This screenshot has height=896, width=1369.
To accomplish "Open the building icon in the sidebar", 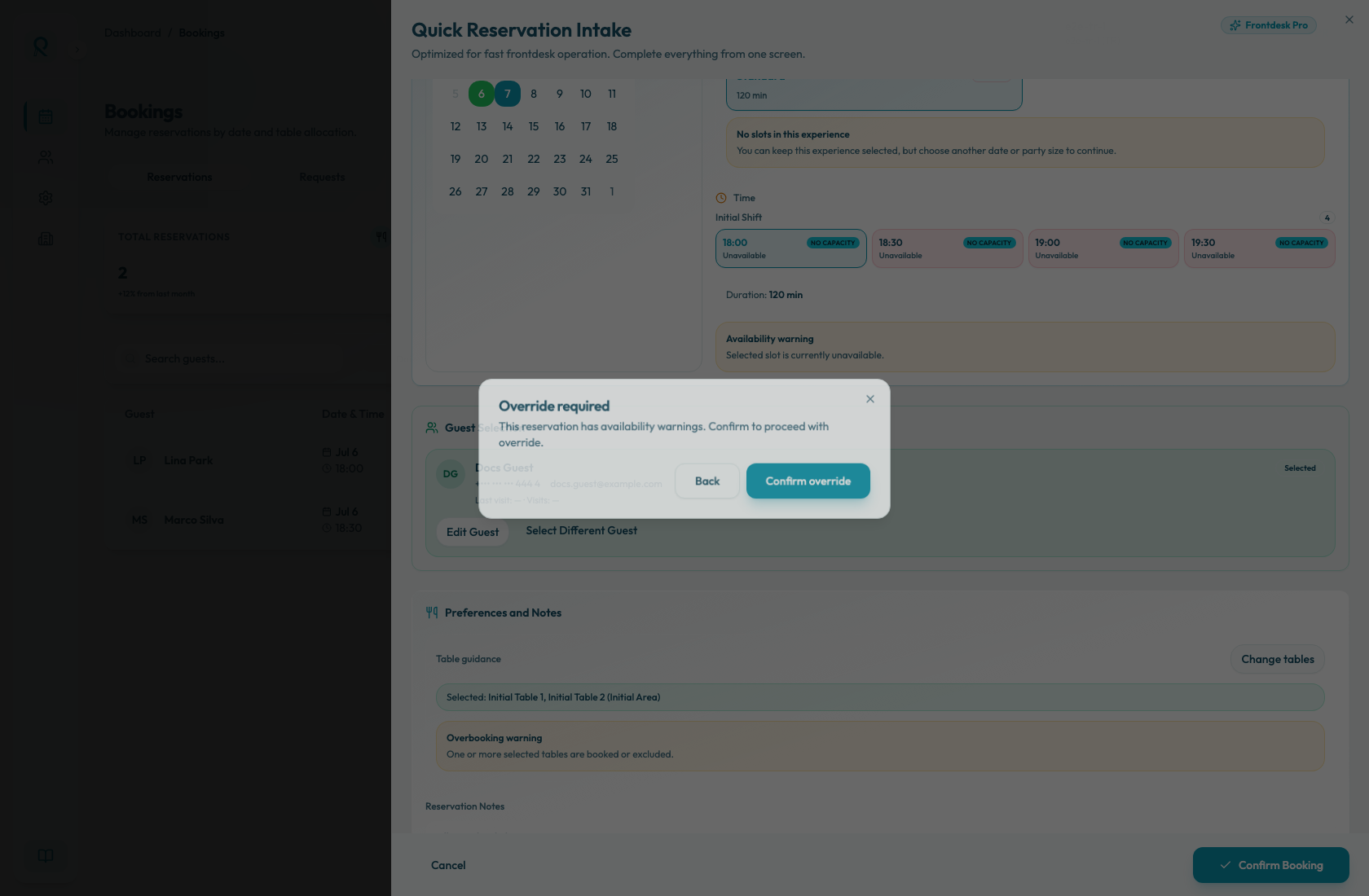I will [46, 239].
